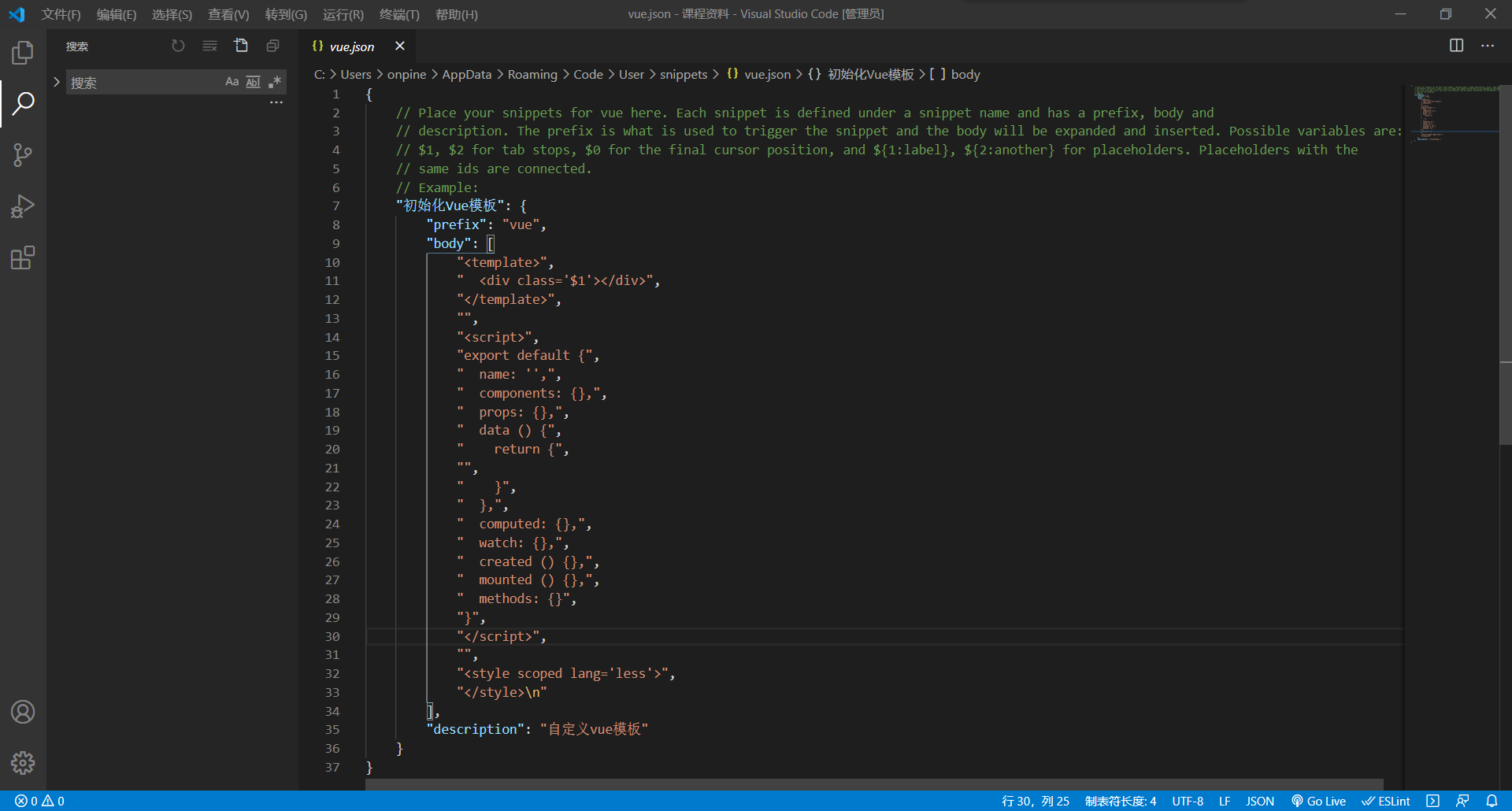Open new search editor
This screenshot has width=1512, height=811.
click(241, 46)
